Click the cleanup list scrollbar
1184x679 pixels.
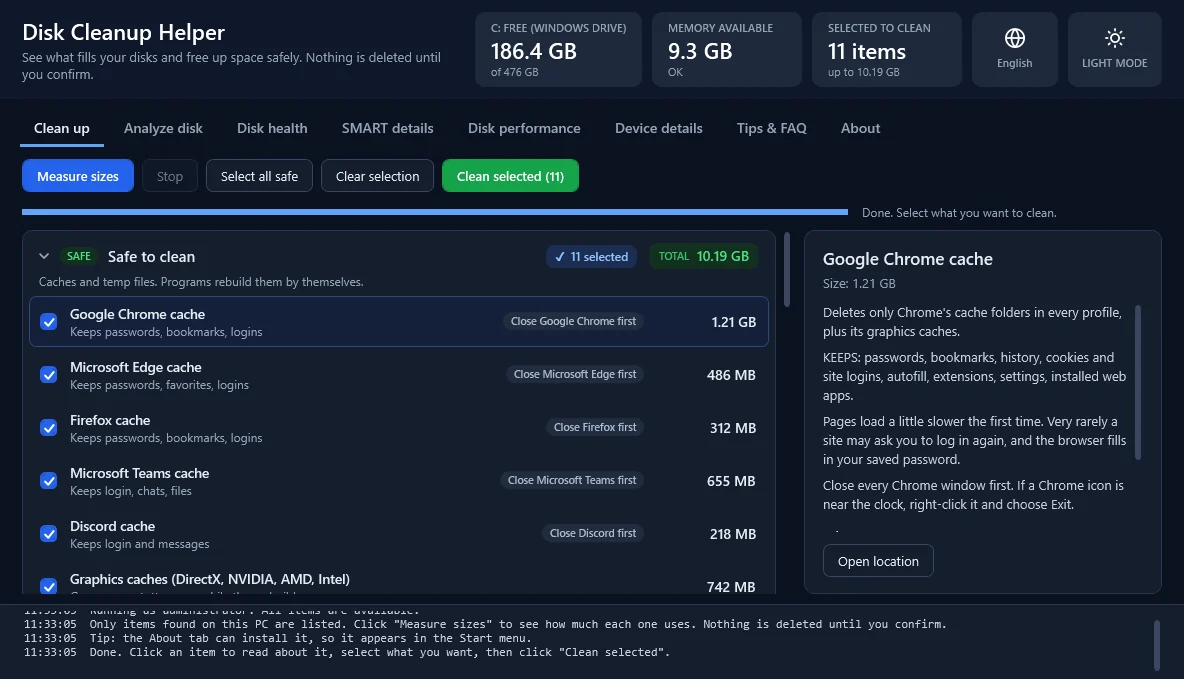point(787,270)
